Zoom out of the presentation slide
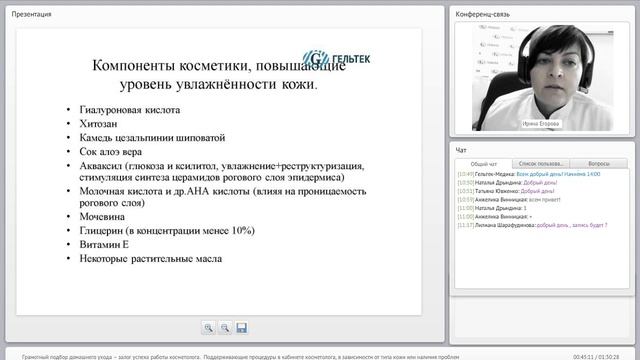Screen dimensions: 640x360 (225, 328)
